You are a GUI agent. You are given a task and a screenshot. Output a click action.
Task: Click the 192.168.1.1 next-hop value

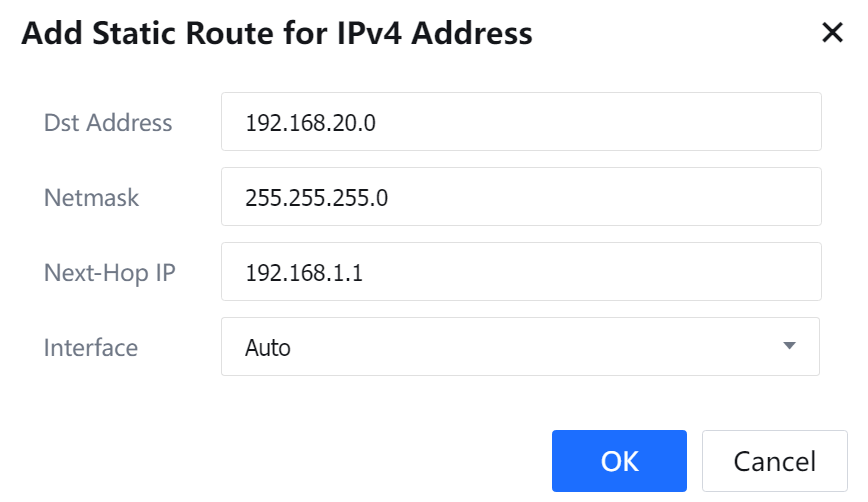click(x=304, y=273)
